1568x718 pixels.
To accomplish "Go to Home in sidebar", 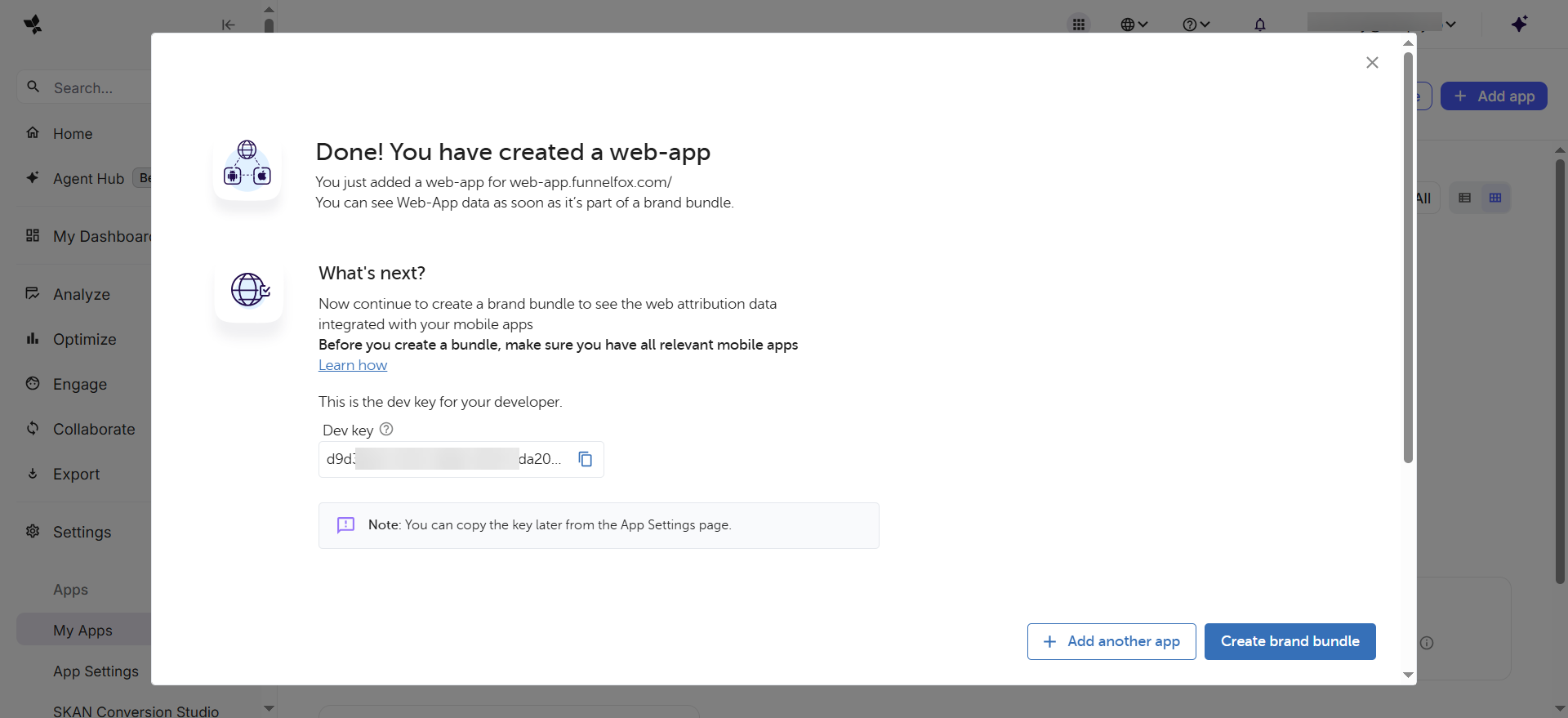I will (x=73, y=134).
